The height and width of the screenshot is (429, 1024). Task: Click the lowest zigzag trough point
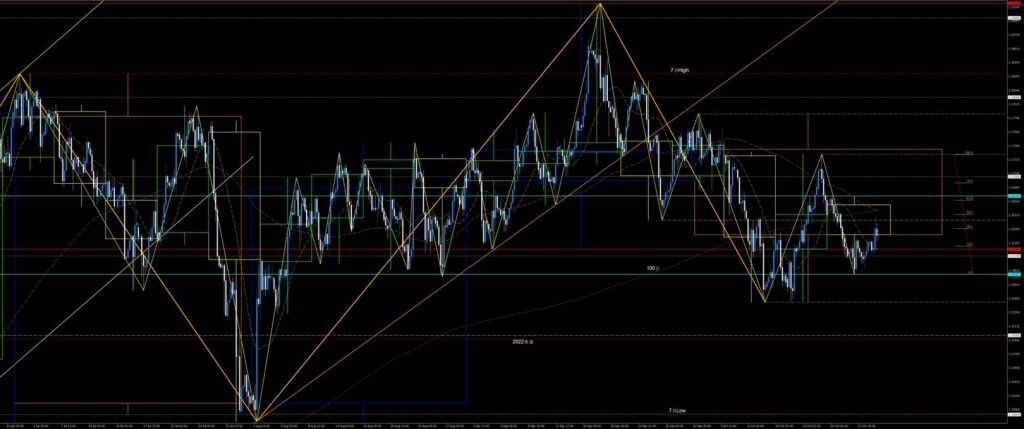[x=257, y=419]
